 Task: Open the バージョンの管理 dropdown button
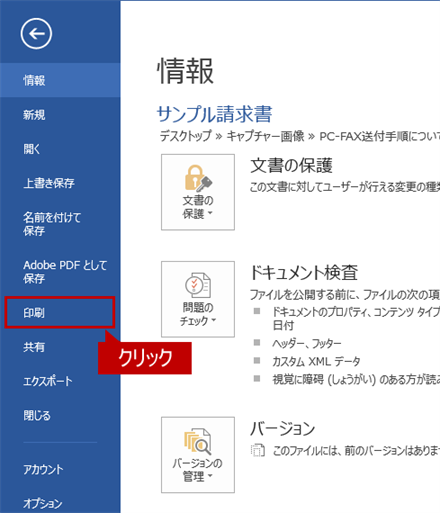click(x=198, y=455)
